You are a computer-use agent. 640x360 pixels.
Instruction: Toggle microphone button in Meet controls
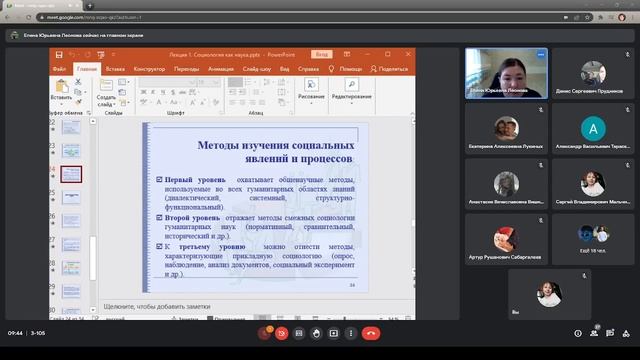tap(264, 333)
